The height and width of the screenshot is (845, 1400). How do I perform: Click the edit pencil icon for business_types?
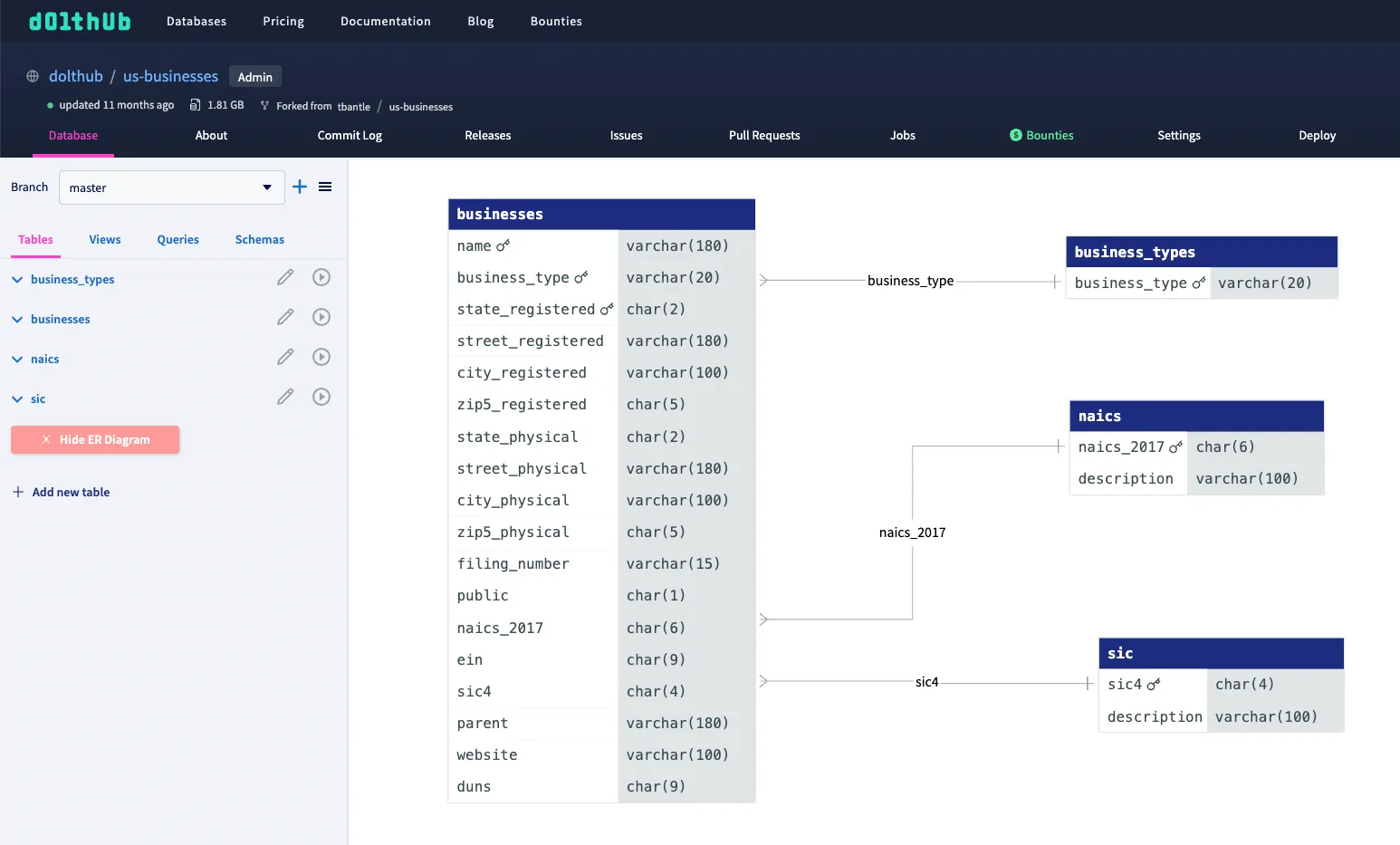coord(285,277)
